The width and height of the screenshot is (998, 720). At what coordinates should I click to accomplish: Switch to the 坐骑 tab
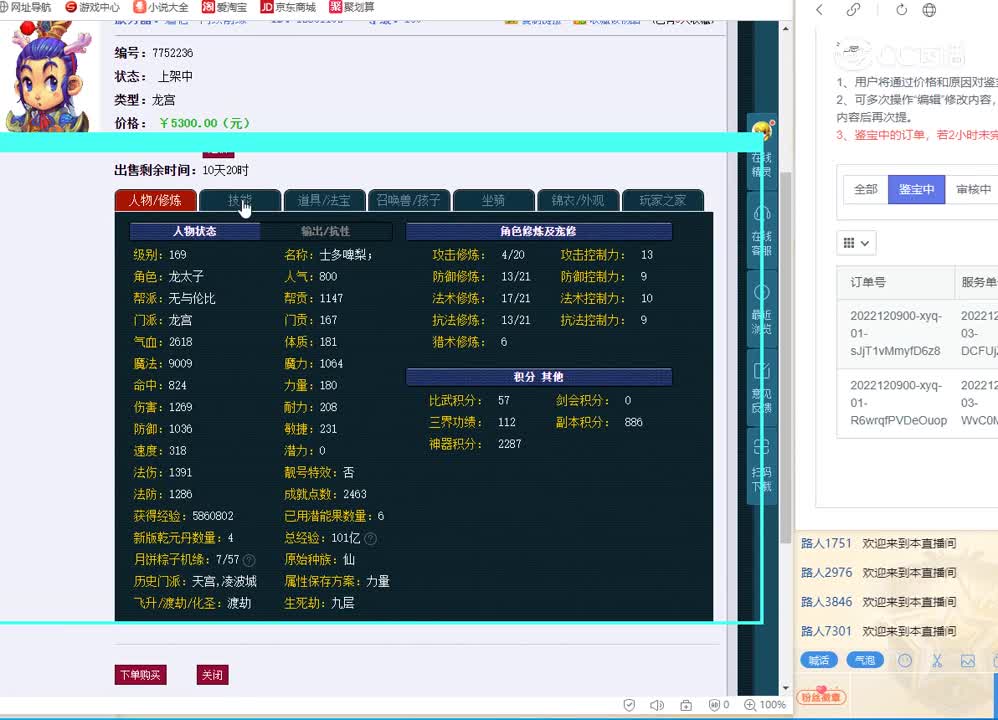[494, 200]
